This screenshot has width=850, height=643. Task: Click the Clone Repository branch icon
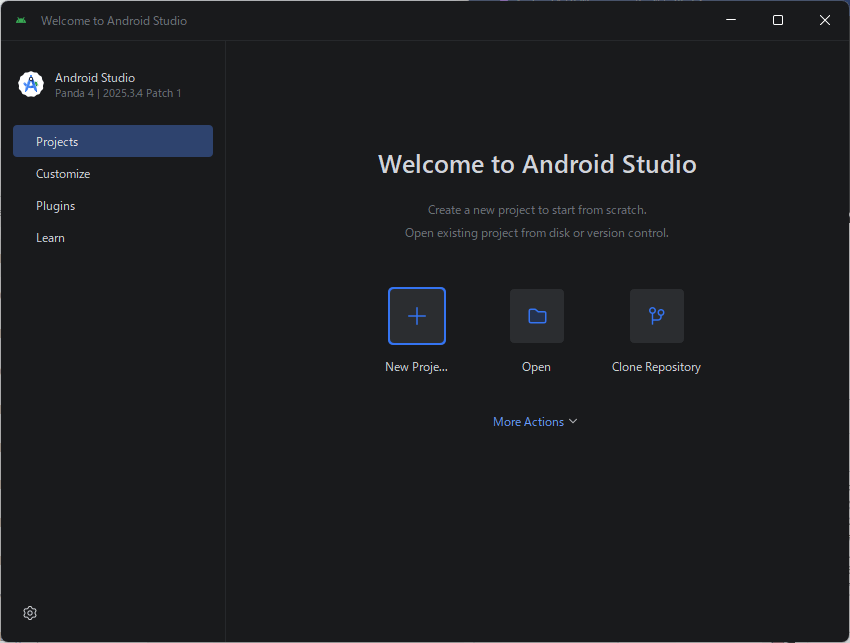point(656,316)
